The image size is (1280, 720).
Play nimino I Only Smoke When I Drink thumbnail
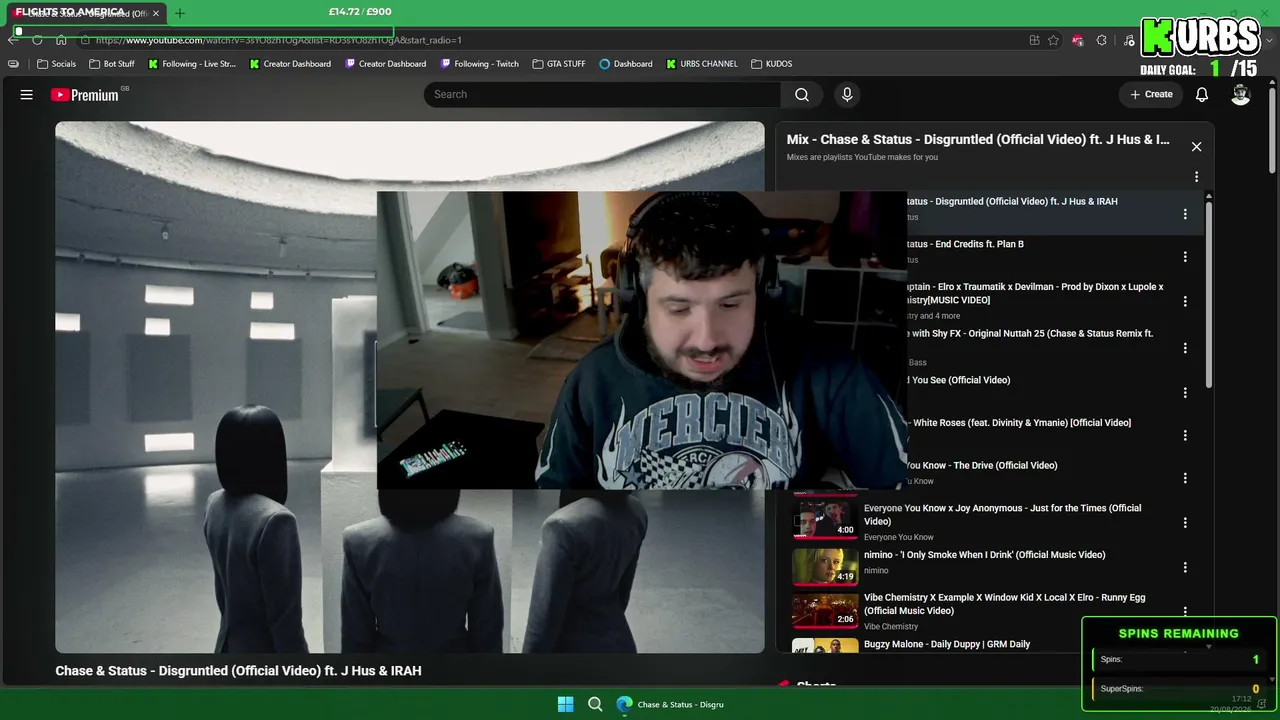[x=825, y=566]
